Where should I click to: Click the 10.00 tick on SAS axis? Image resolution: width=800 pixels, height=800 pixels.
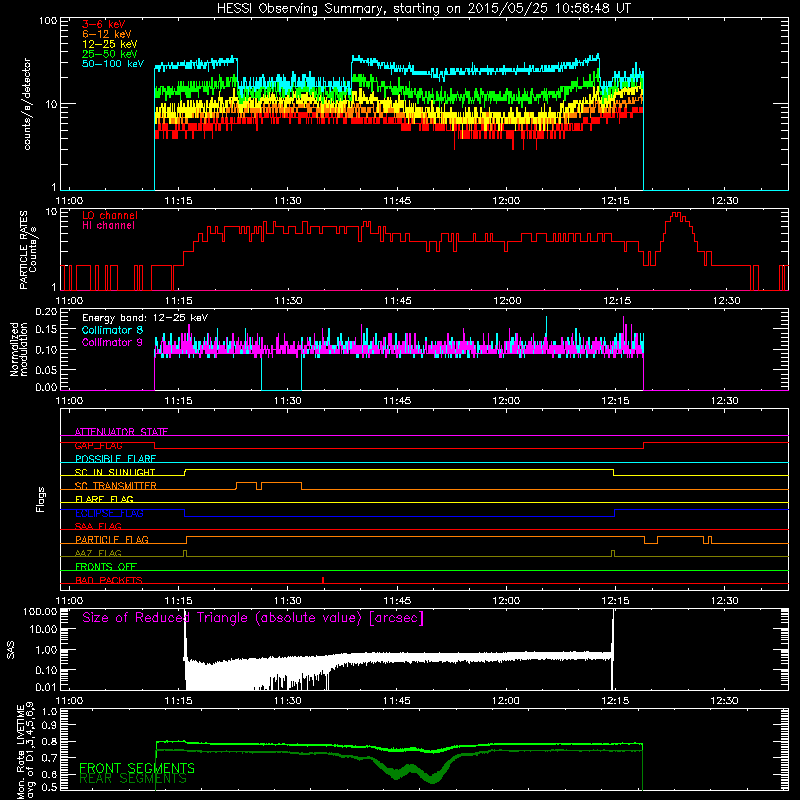tap(43, 630)
